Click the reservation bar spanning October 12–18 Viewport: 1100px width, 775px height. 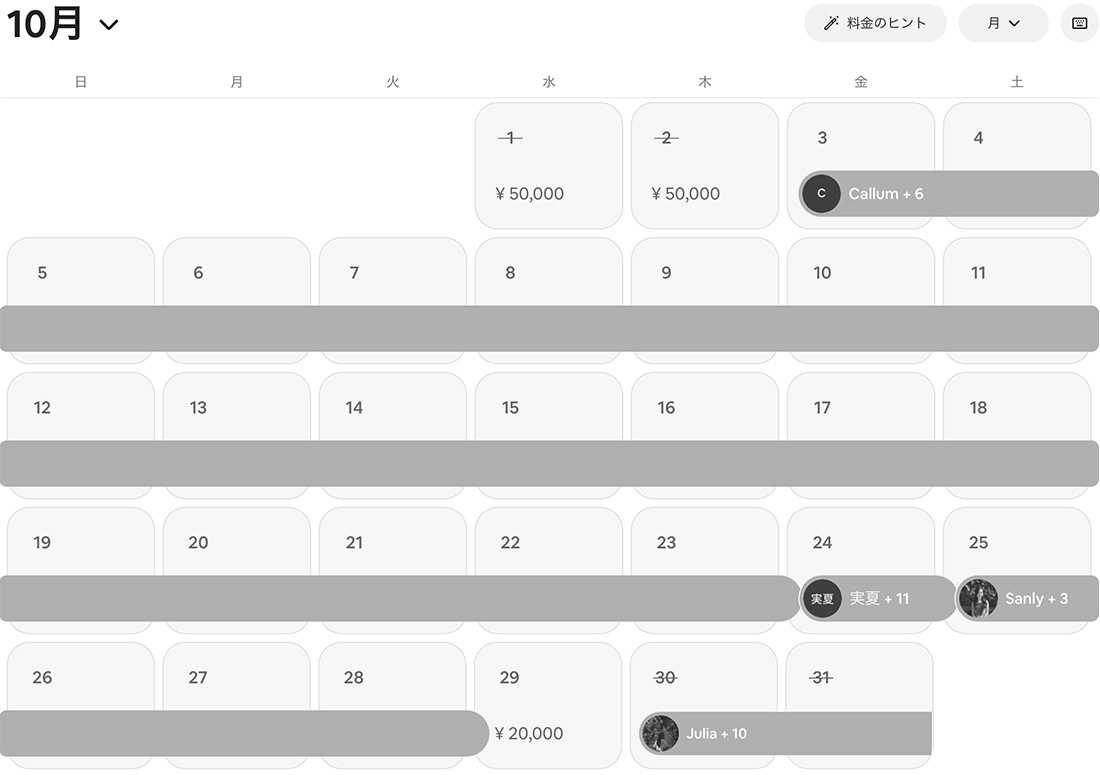pyautogui.click(x=548, y=464)
